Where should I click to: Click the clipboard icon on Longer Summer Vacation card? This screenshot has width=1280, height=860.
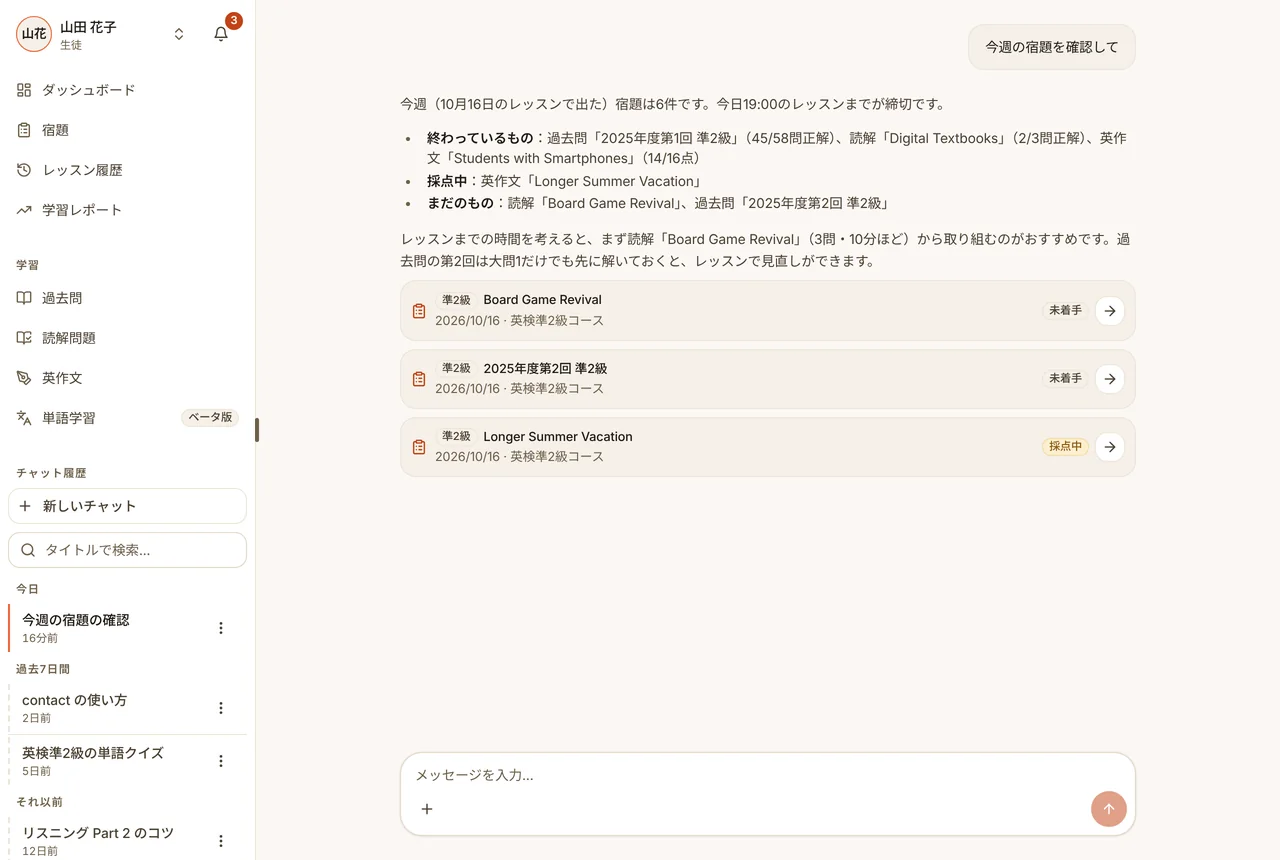(419, 447)
